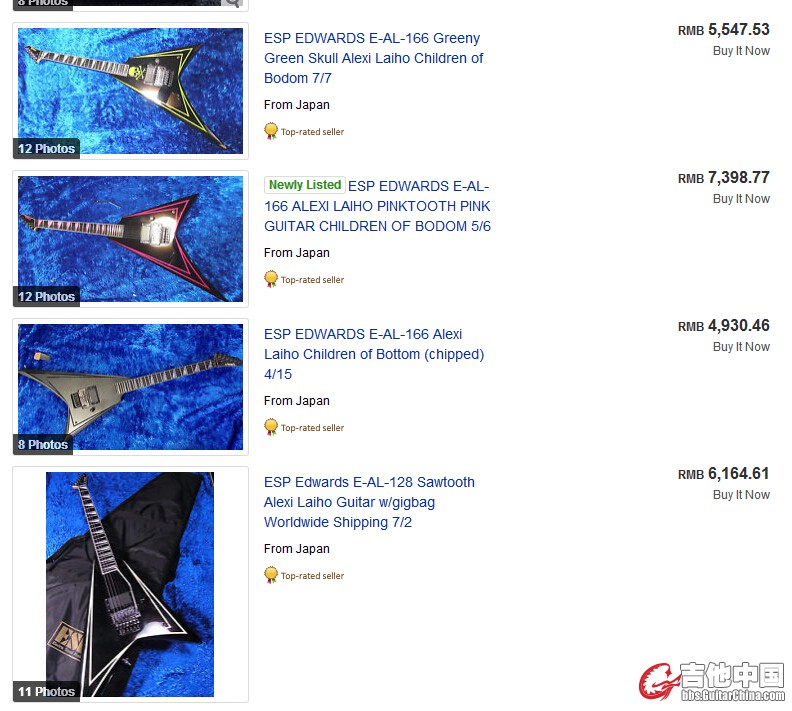Click top-rated seller badge icon on chipped listing
Viewport: 792px width, 711px height.
coord(271,427)
